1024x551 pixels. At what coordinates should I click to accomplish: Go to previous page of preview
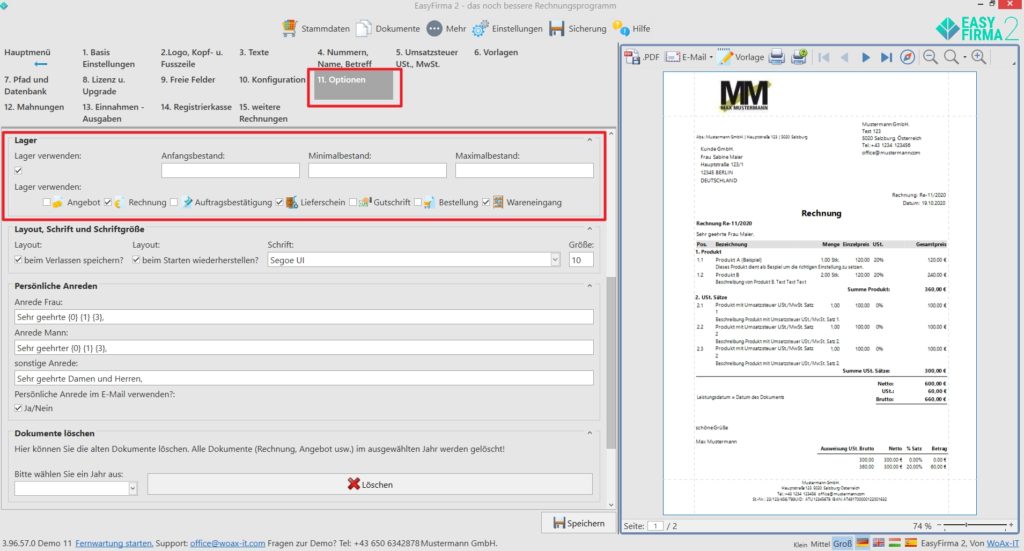[x=844, y=57]
